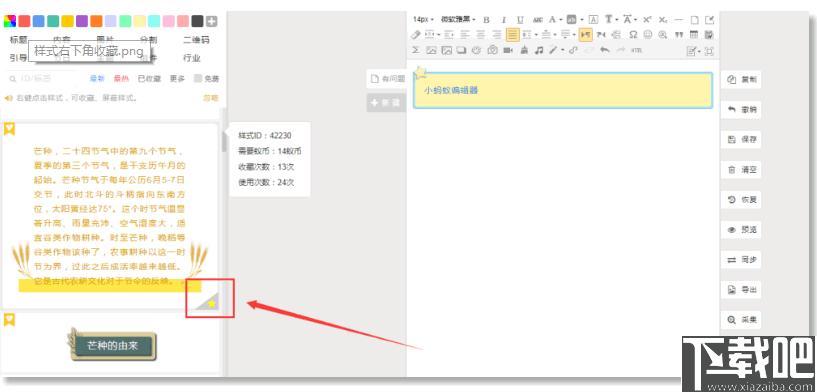Screen dimensions: 817x392
Task: Check the 免费 filter checkbox
Action: [x=198, y=78]
